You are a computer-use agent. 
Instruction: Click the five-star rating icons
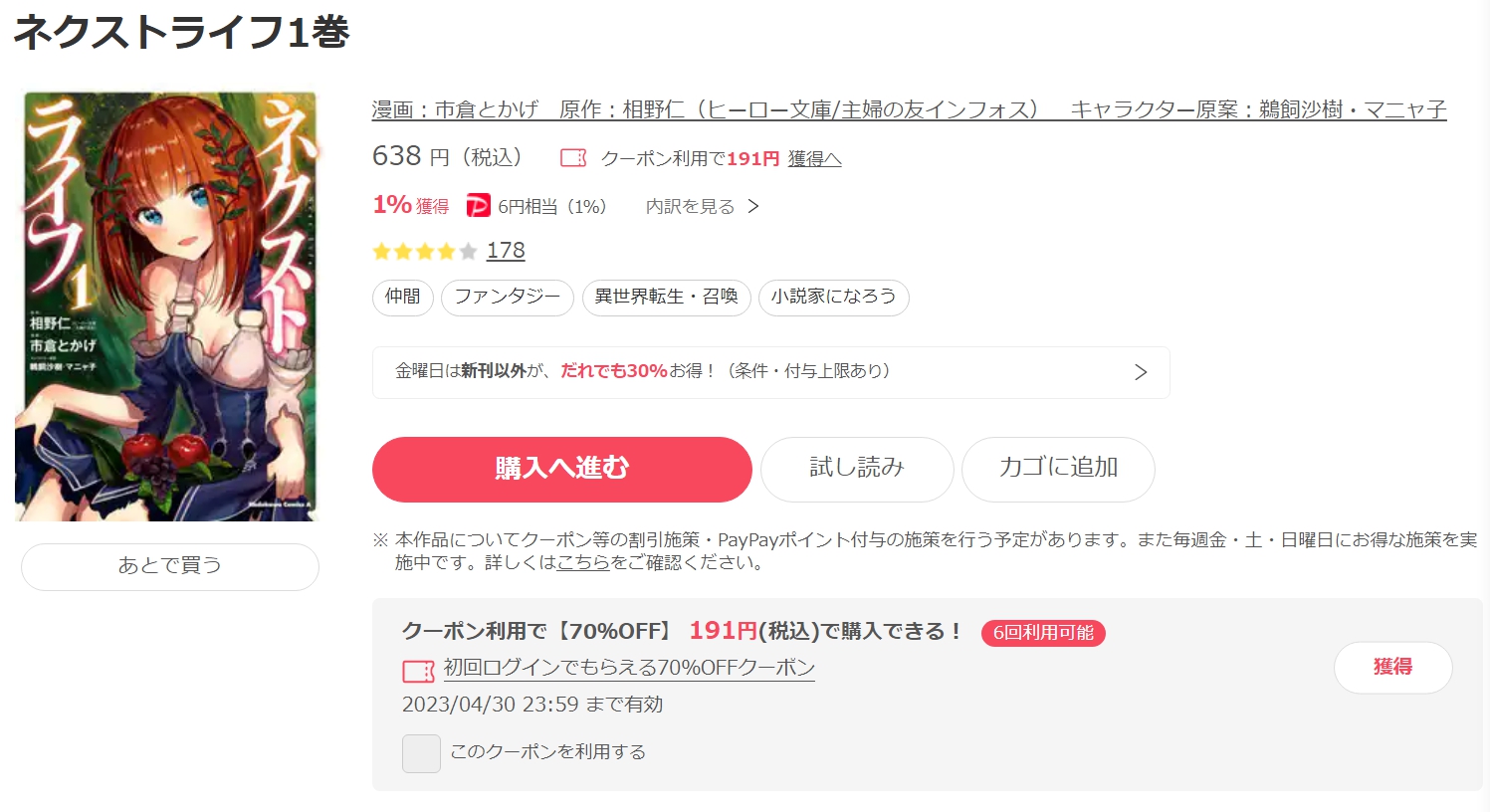pyautogui.click(x=424, y=252)
